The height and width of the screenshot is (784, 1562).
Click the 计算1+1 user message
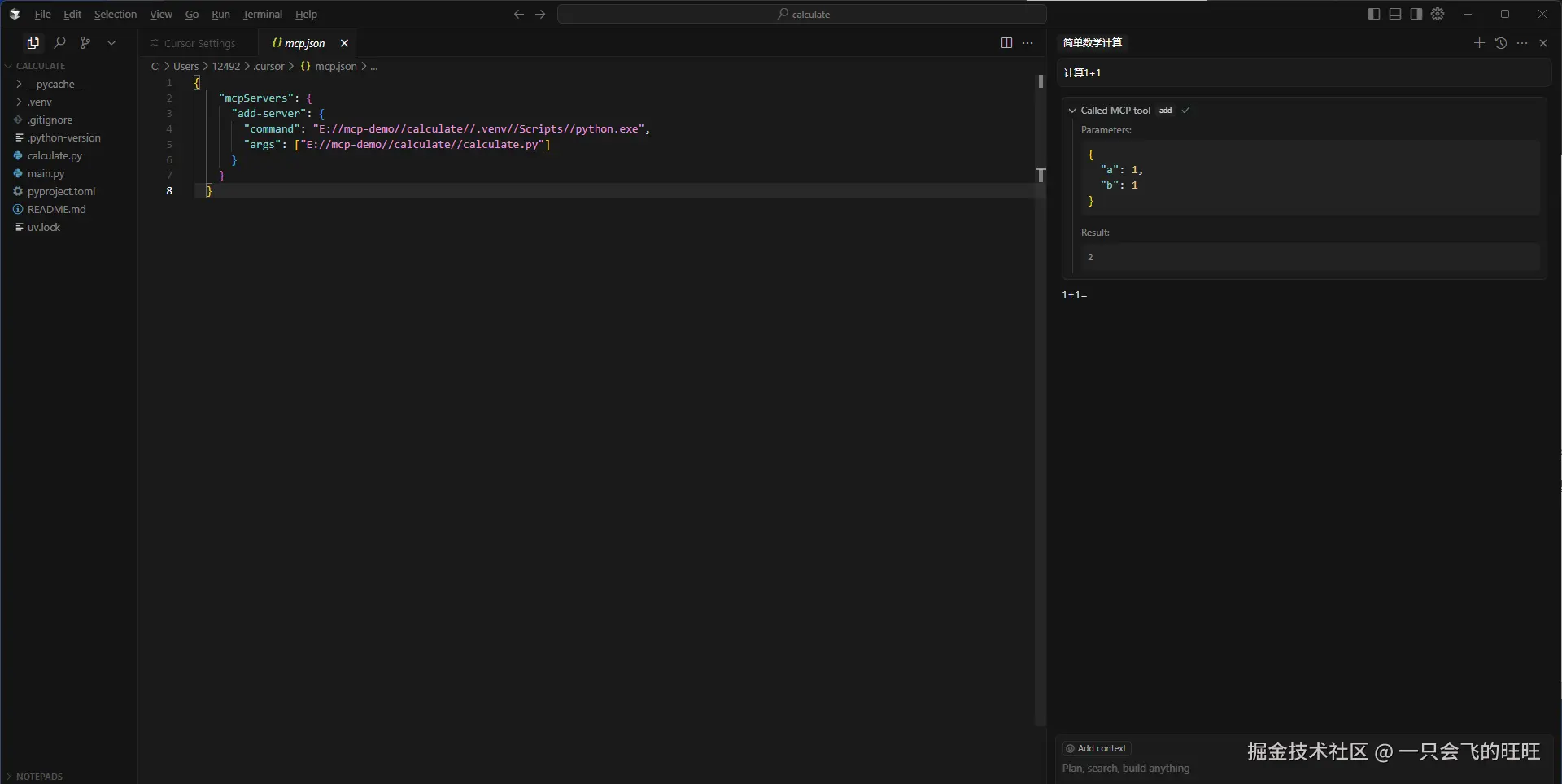[1303, 72]
